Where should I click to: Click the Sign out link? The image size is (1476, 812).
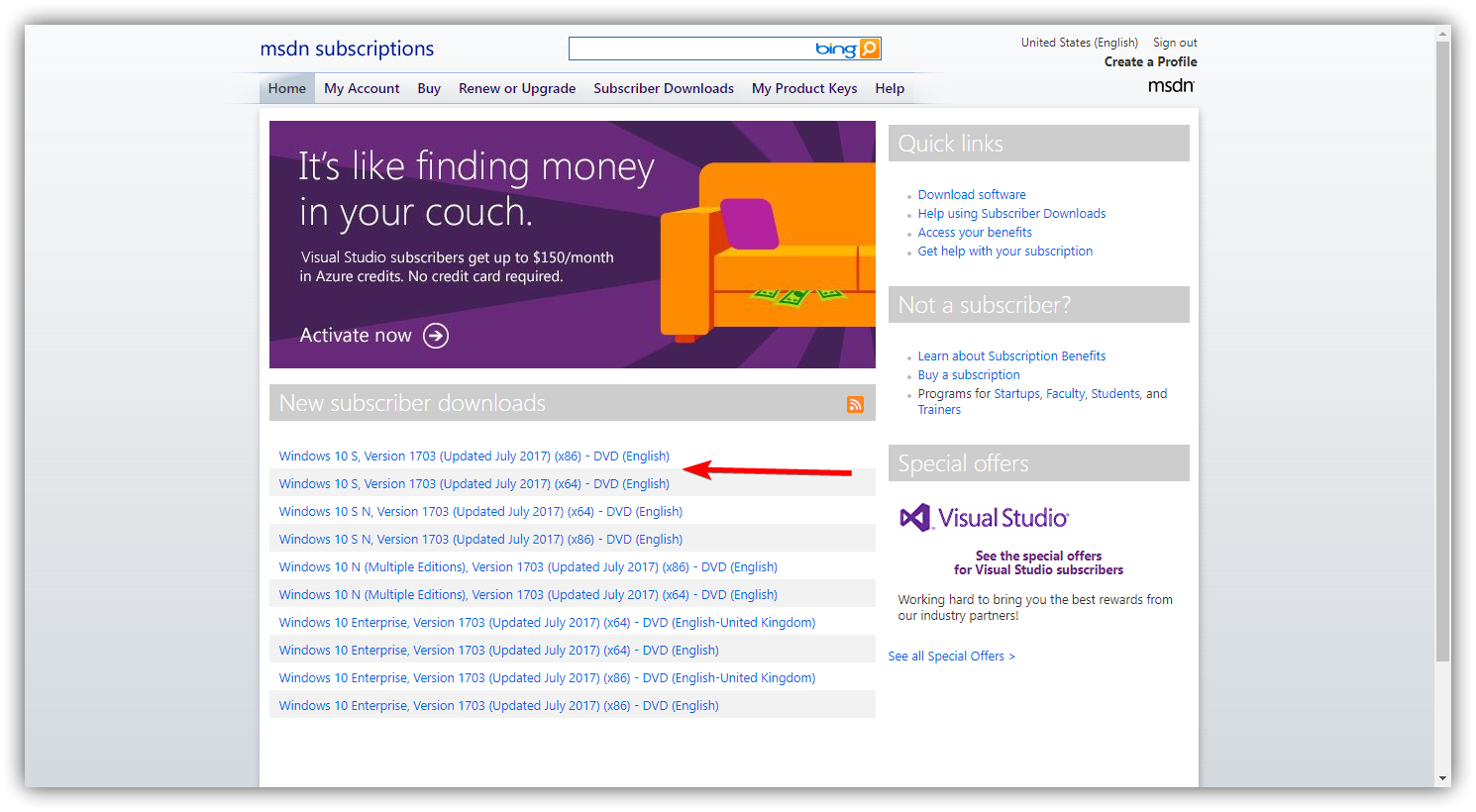click(x=1175, y=43)
